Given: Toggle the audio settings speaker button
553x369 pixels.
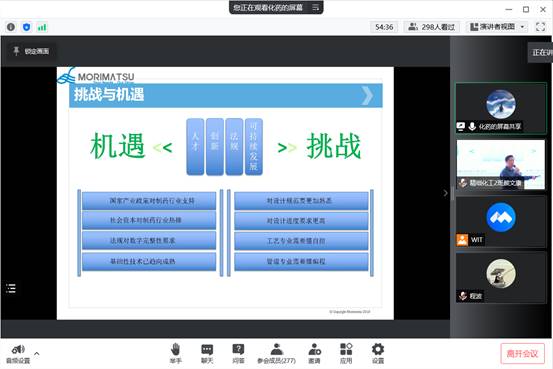Looking at the screenshot, I should (x=18, y=353).
